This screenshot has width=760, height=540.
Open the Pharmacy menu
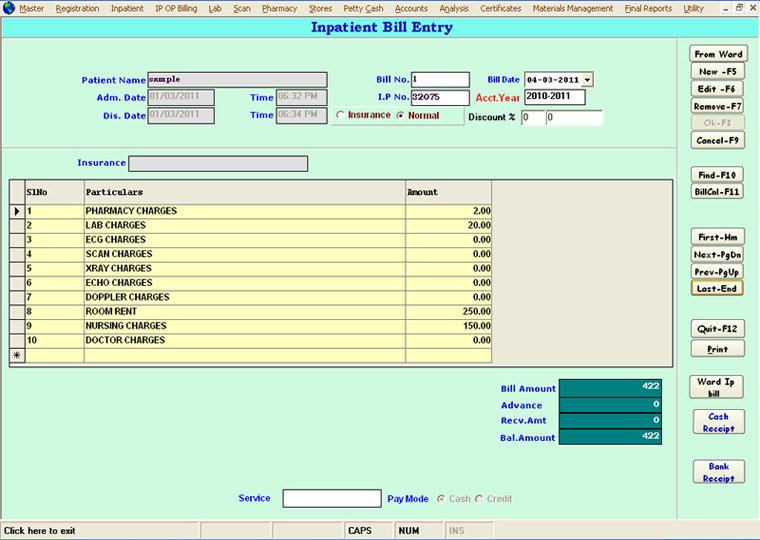(x=279, y=8)
